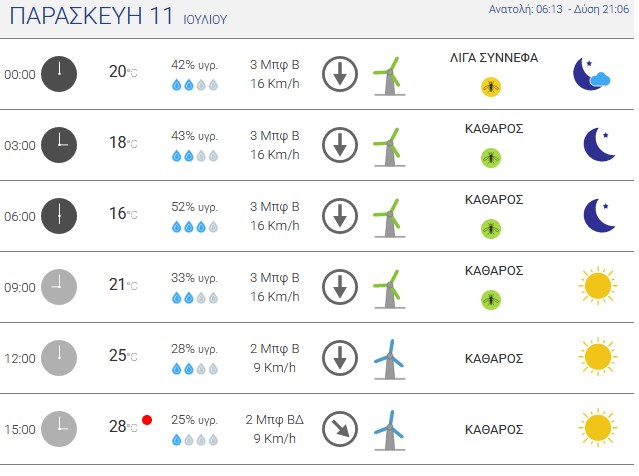The image size is (639, 476).
Task: Click the yellow mosquito indicator at 00:00
Action: pyautogui.click(x=491, y=87)
